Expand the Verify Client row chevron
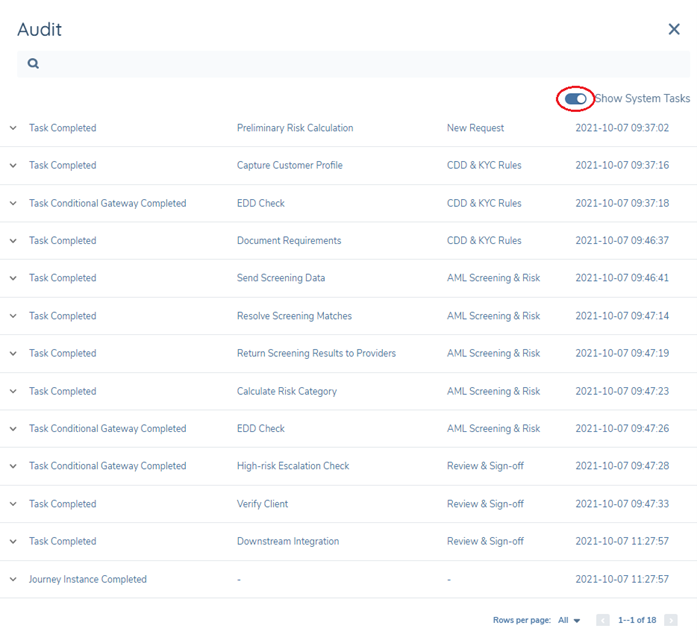Screen dimensions: 697x641 click(x=13, y=504)
